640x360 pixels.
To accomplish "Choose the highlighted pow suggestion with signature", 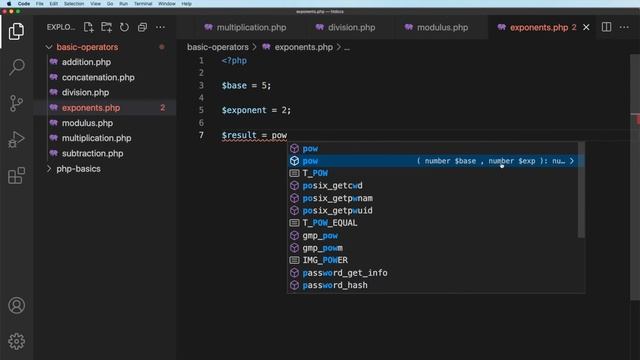I will [433, 161].
